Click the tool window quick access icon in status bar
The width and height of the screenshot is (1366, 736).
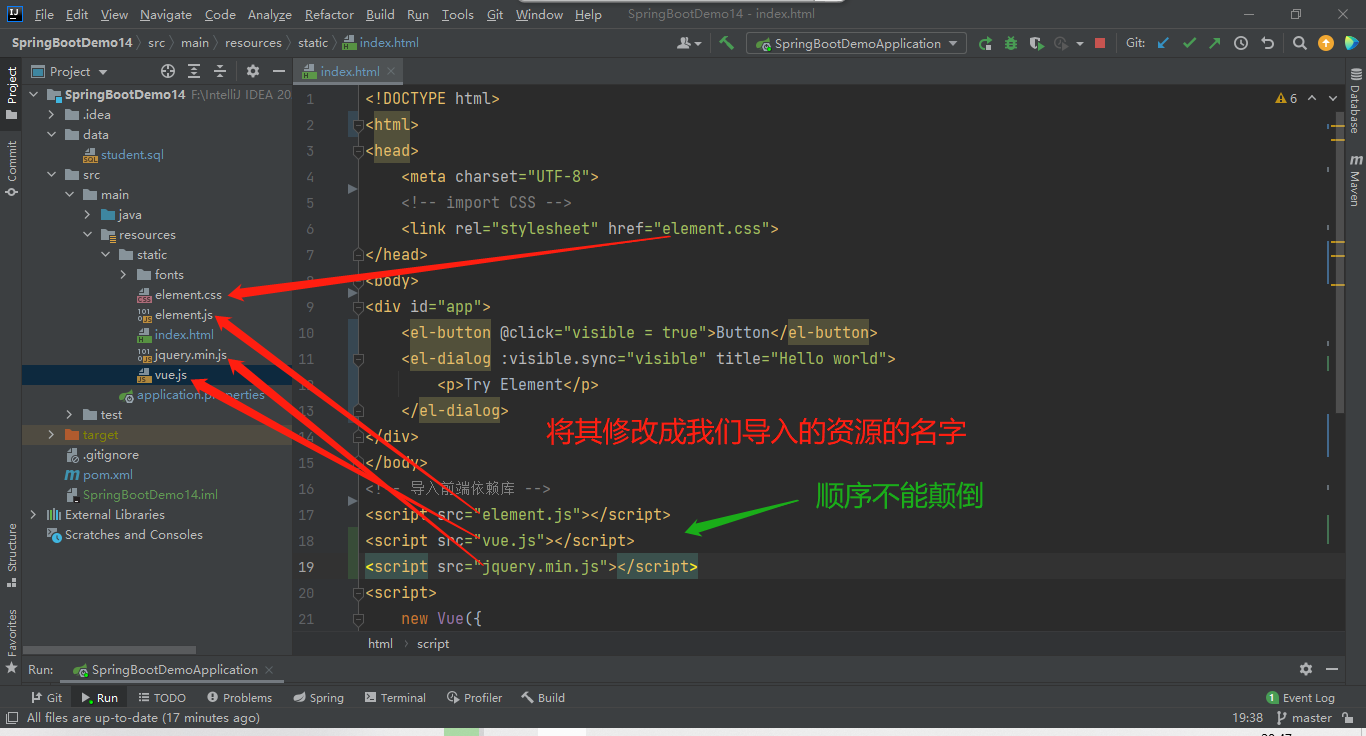pos(11,717)
